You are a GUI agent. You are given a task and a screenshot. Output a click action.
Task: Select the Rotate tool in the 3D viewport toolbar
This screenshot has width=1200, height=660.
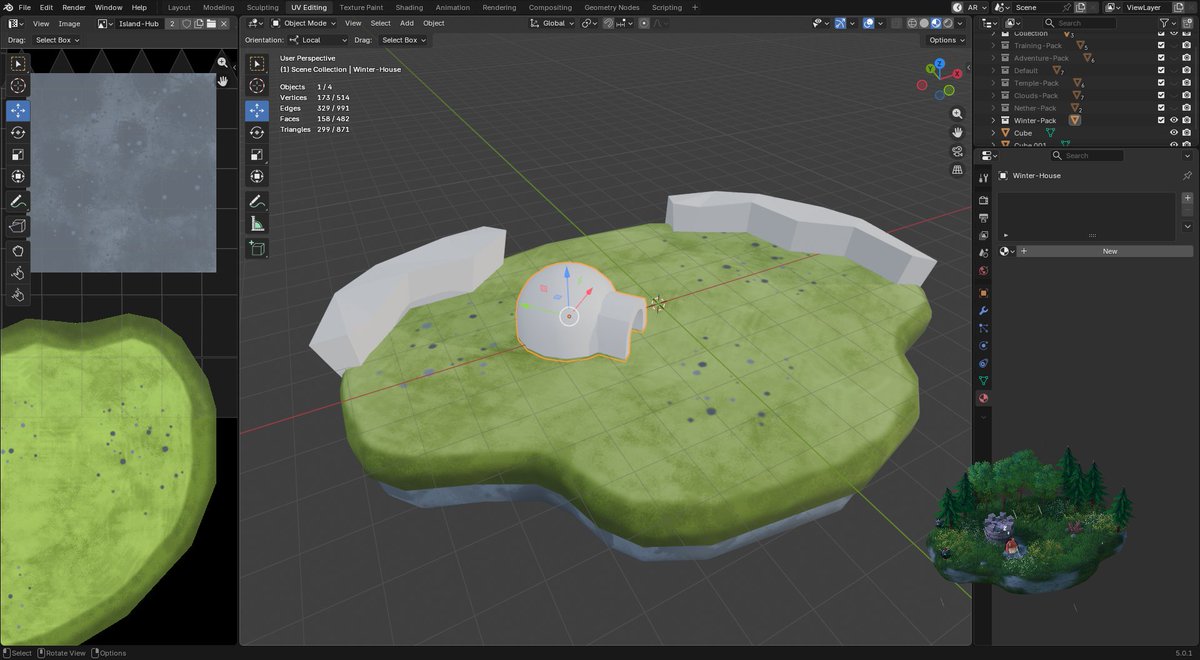[x=257, y=132]
